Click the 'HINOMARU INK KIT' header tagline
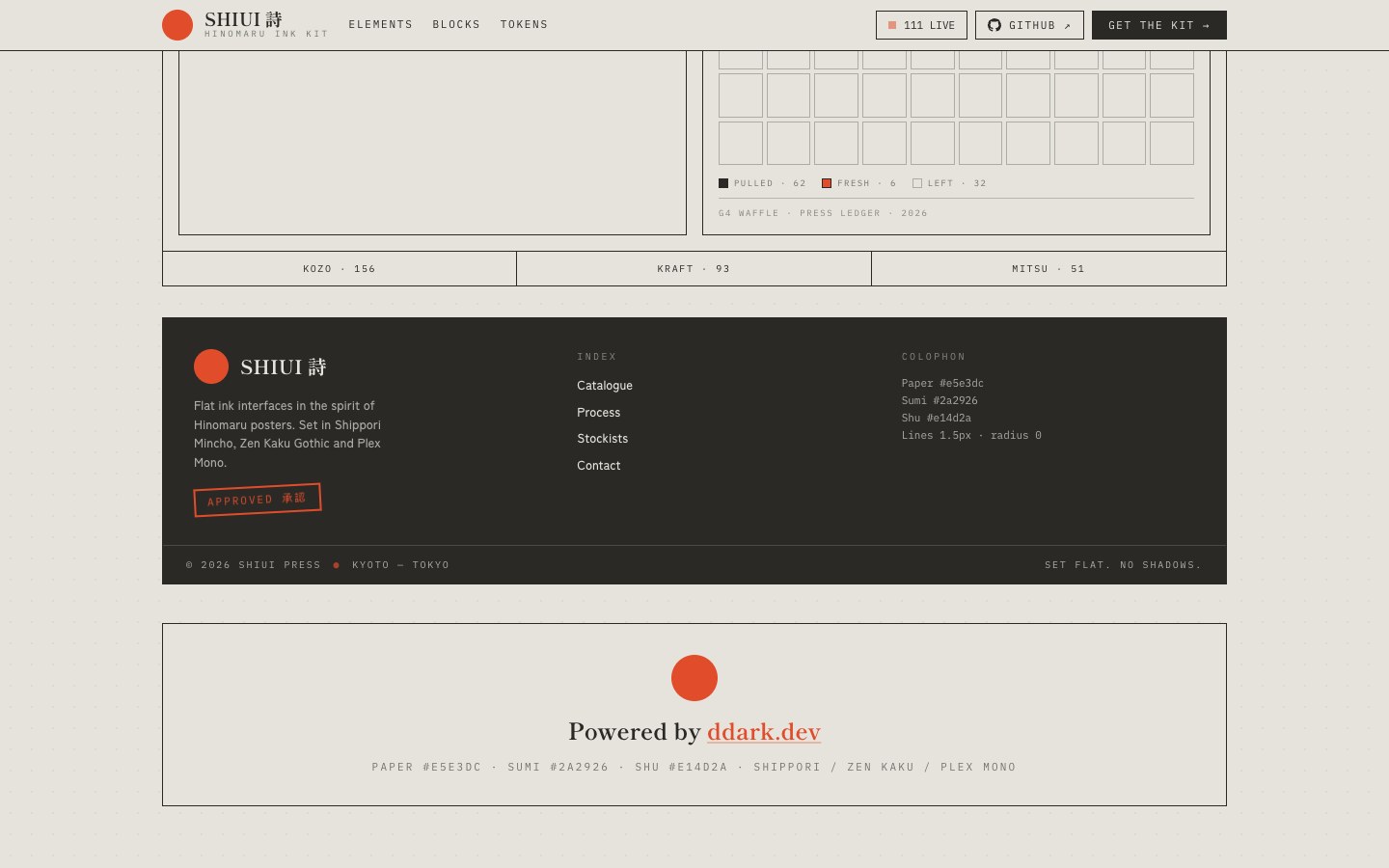1389x868 pixels. point(266,34)
